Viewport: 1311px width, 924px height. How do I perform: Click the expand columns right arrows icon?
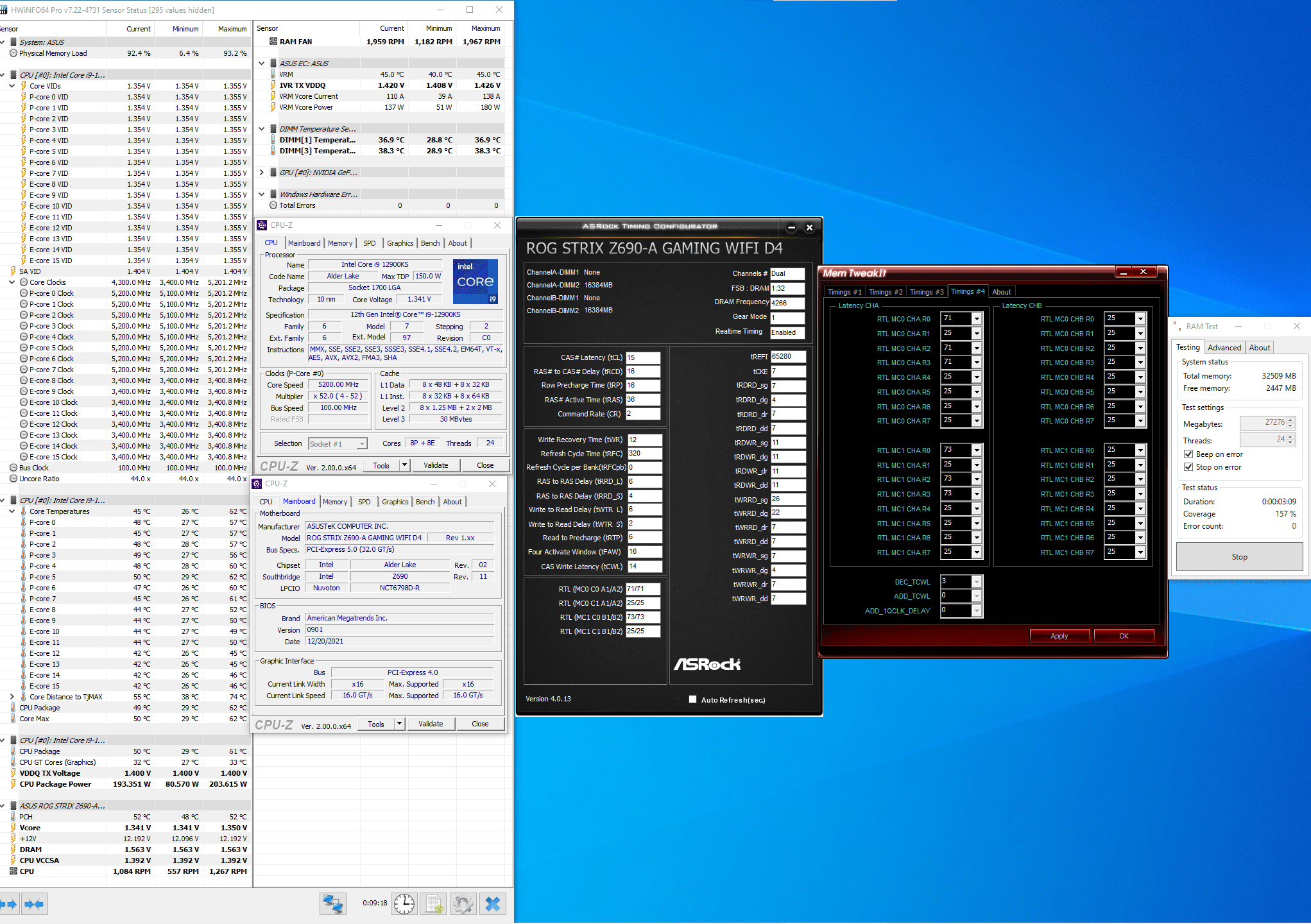point(8,904)
